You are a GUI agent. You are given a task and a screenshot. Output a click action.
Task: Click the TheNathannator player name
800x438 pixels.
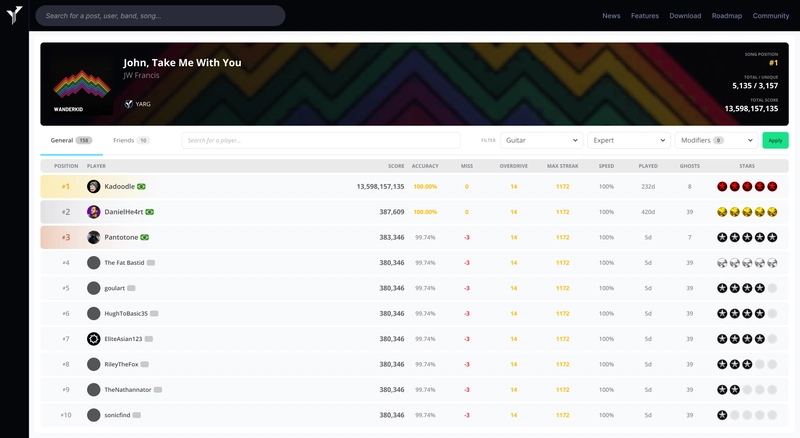pyautogui.click(x=128, y=390)
